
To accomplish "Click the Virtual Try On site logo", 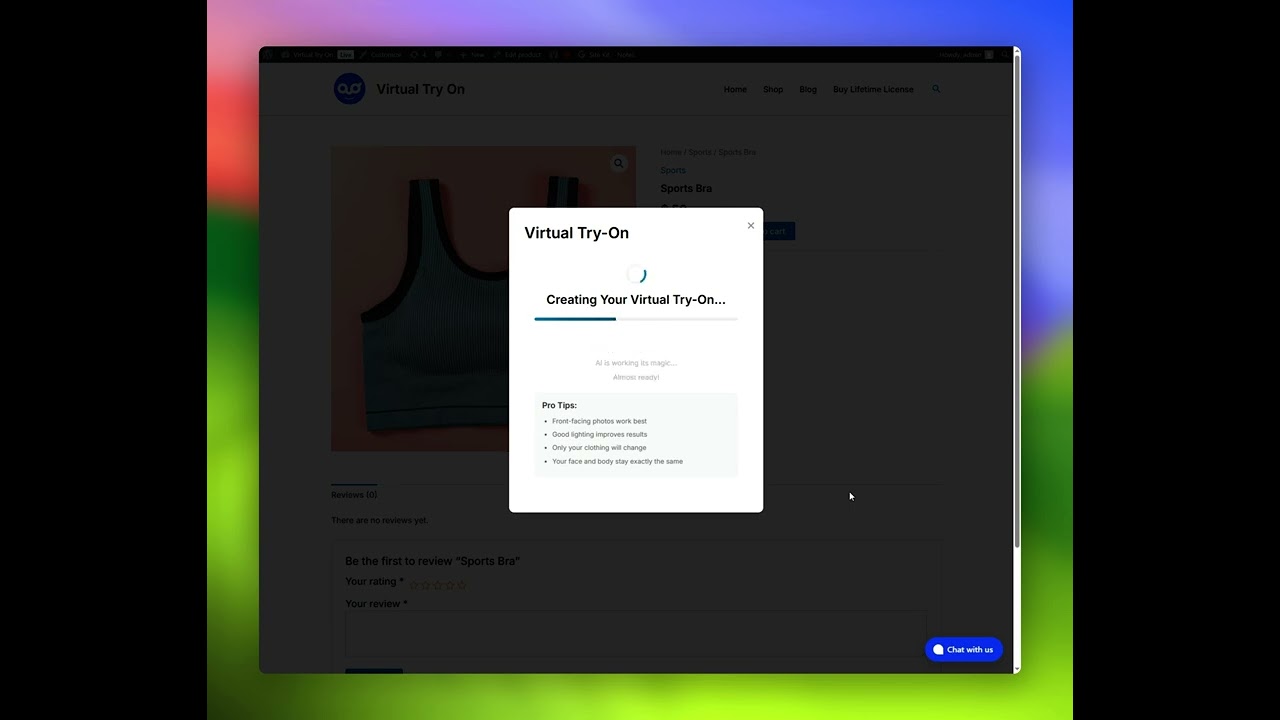I will click(x=349, y=89).
